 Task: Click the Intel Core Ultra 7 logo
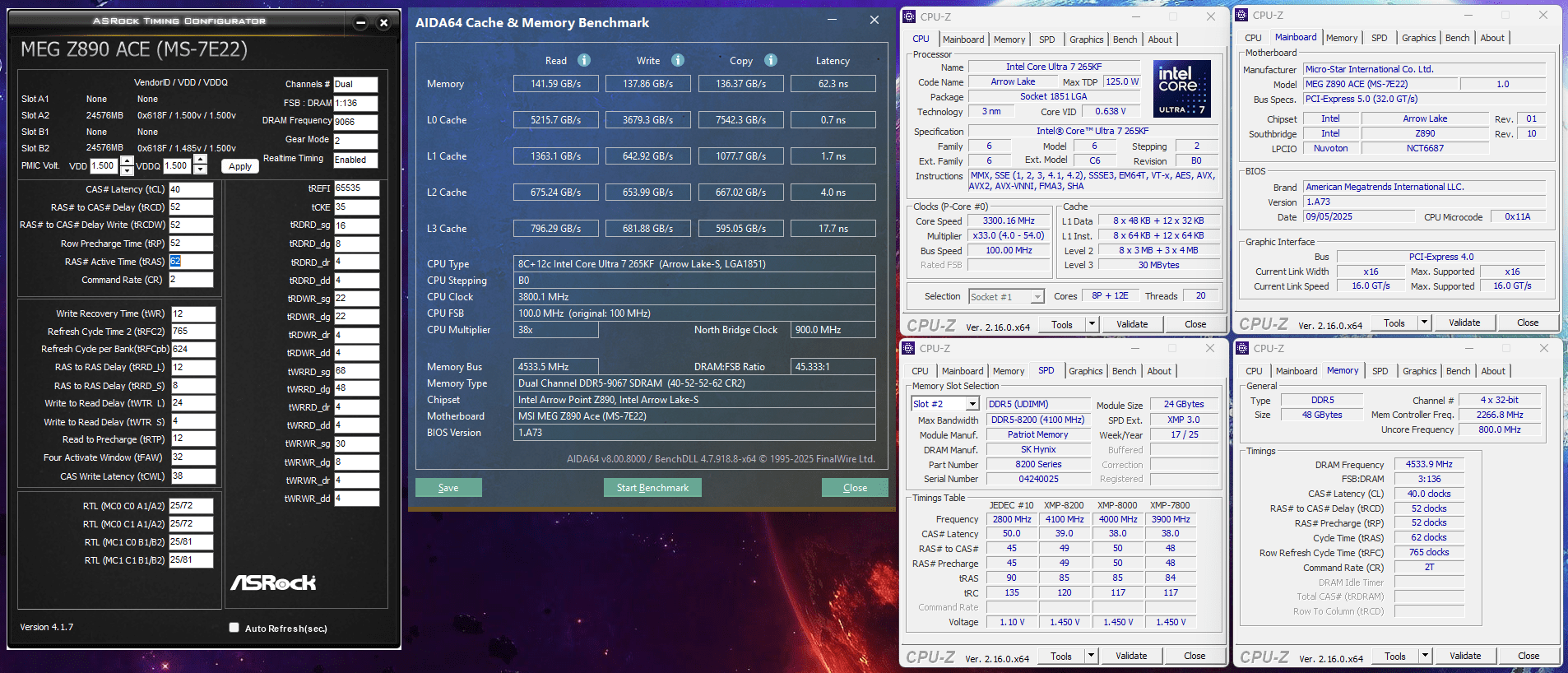[x=1181, y=88]
